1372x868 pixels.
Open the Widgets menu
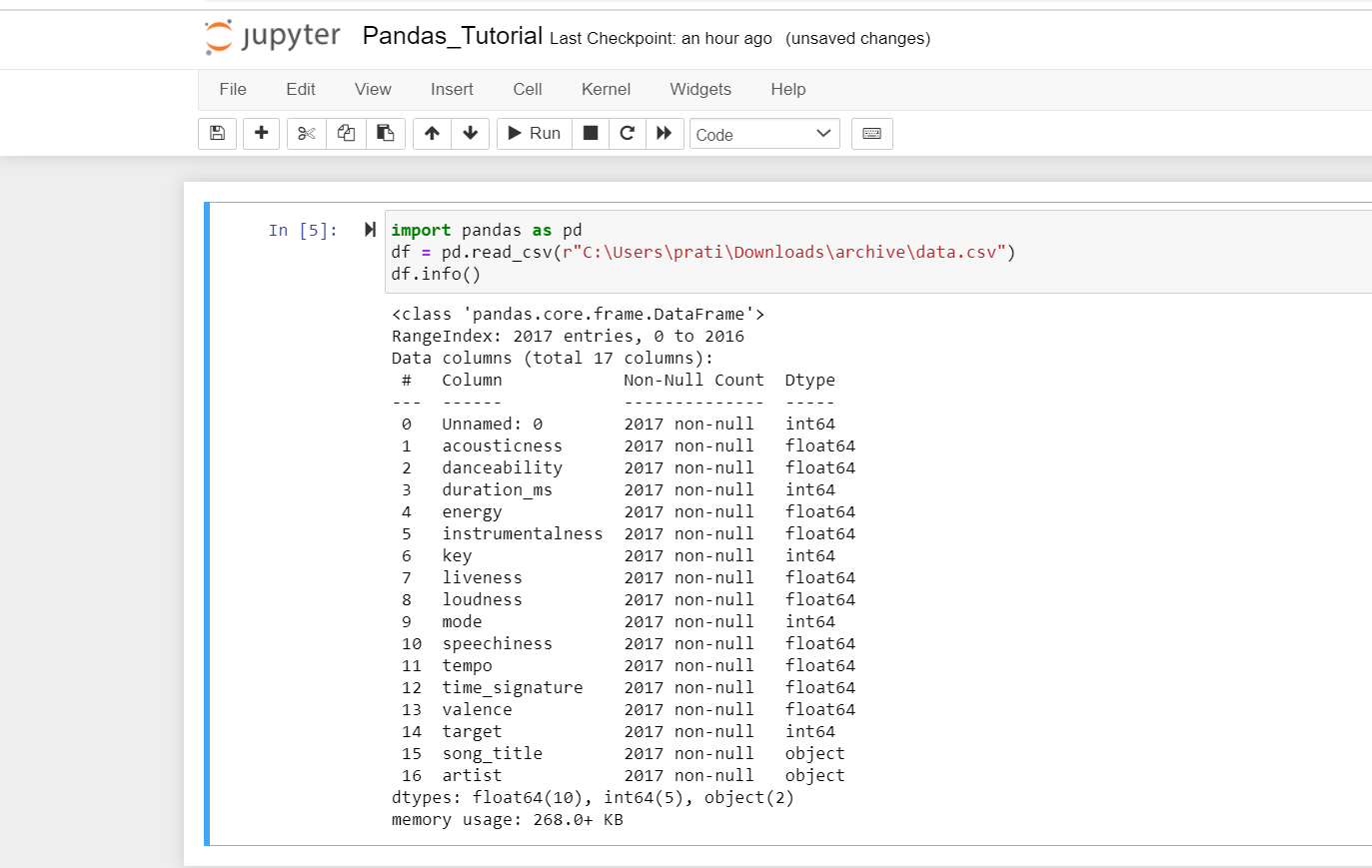click(700, 89)
